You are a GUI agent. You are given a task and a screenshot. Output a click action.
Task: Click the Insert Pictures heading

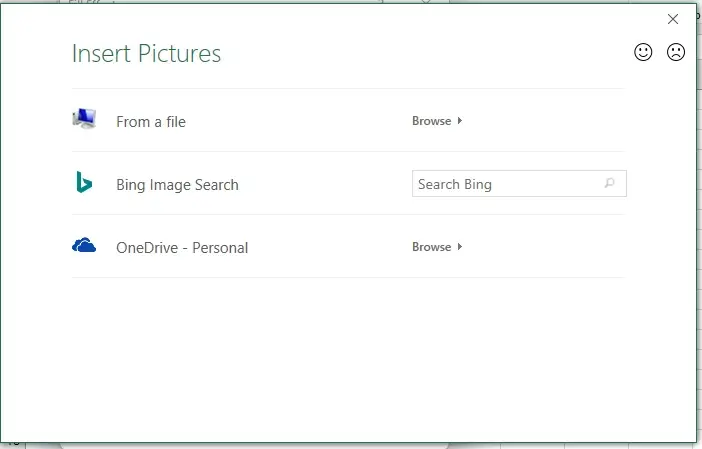tap(146, 54)
